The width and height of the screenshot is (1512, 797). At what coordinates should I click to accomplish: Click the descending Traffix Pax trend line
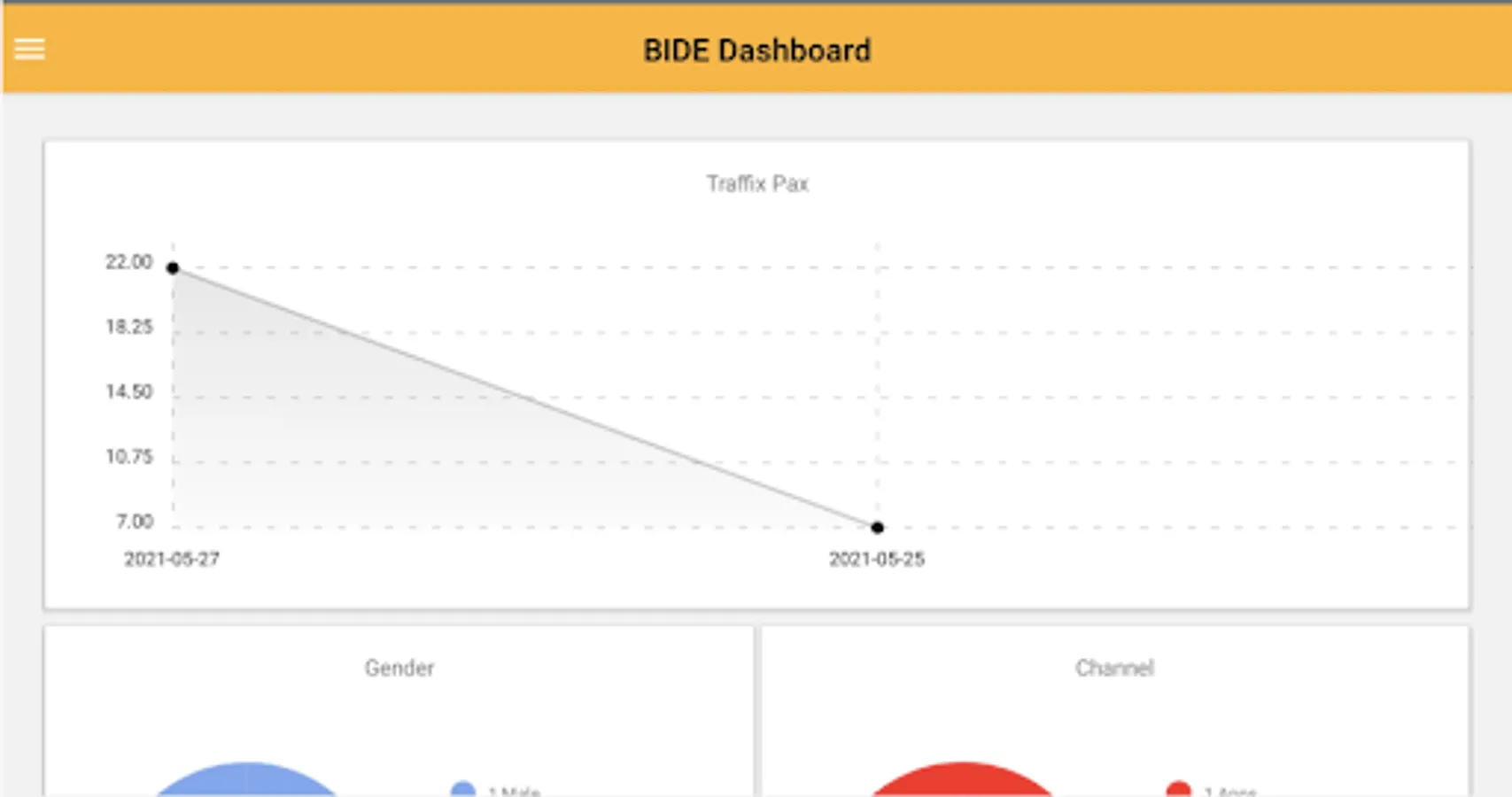pos(524,398)
